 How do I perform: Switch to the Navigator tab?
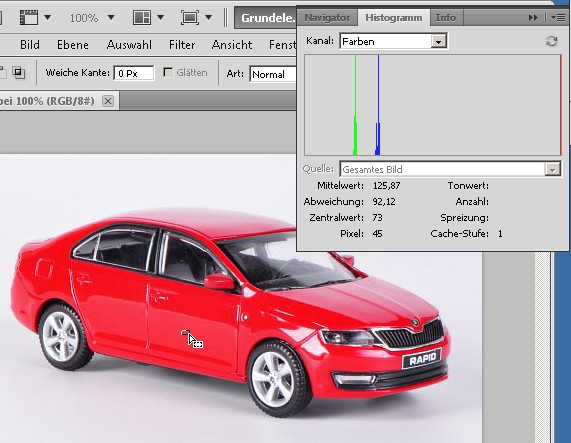(x=327, y=17)
